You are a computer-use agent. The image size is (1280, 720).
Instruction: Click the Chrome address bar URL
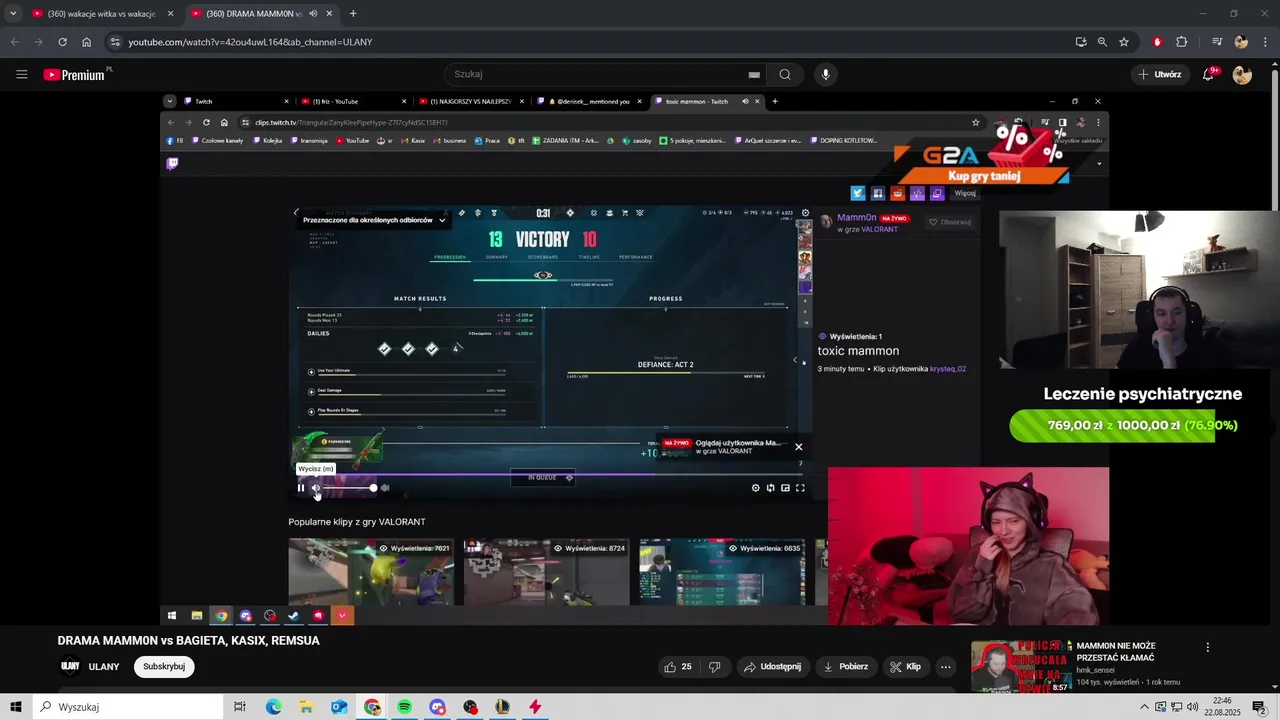coord(250,42)
